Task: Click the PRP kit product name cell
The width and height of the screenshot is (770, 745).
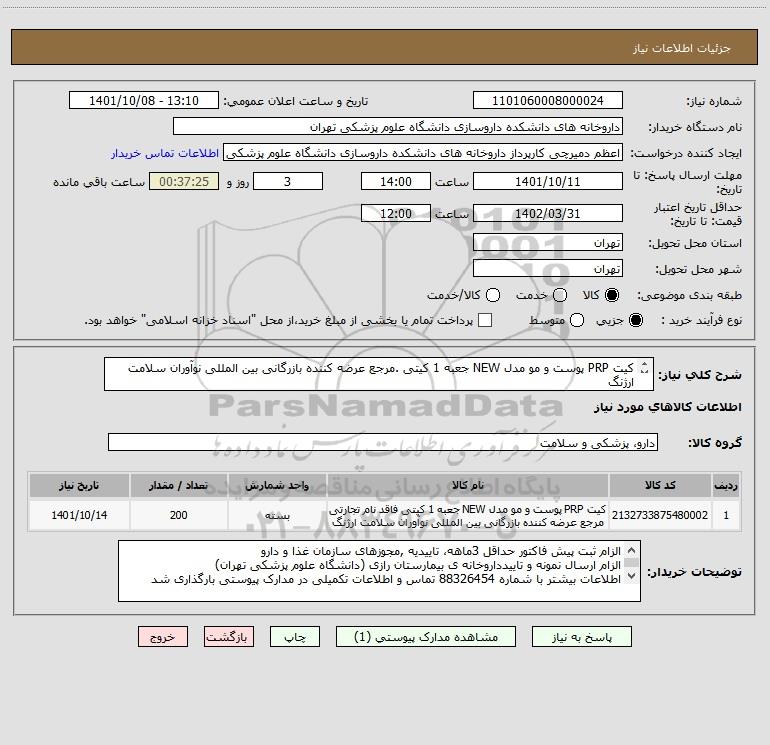Action: click(x=468, y=515)
